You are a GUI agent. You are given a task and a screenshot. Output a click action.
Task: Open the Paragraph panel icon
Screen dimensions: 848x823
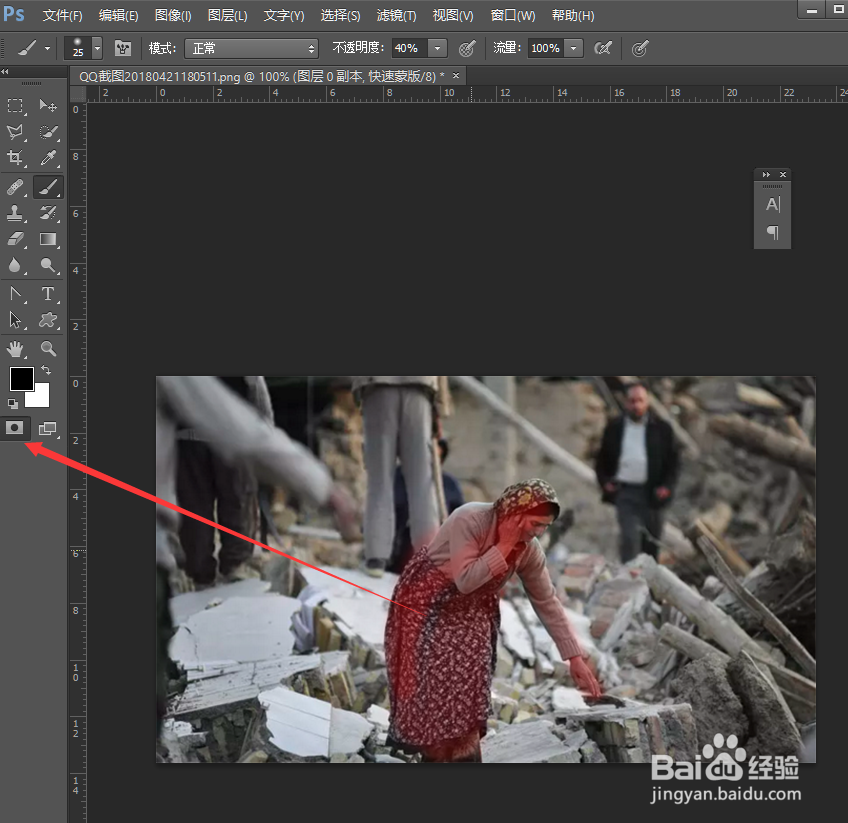coord(772,232)
